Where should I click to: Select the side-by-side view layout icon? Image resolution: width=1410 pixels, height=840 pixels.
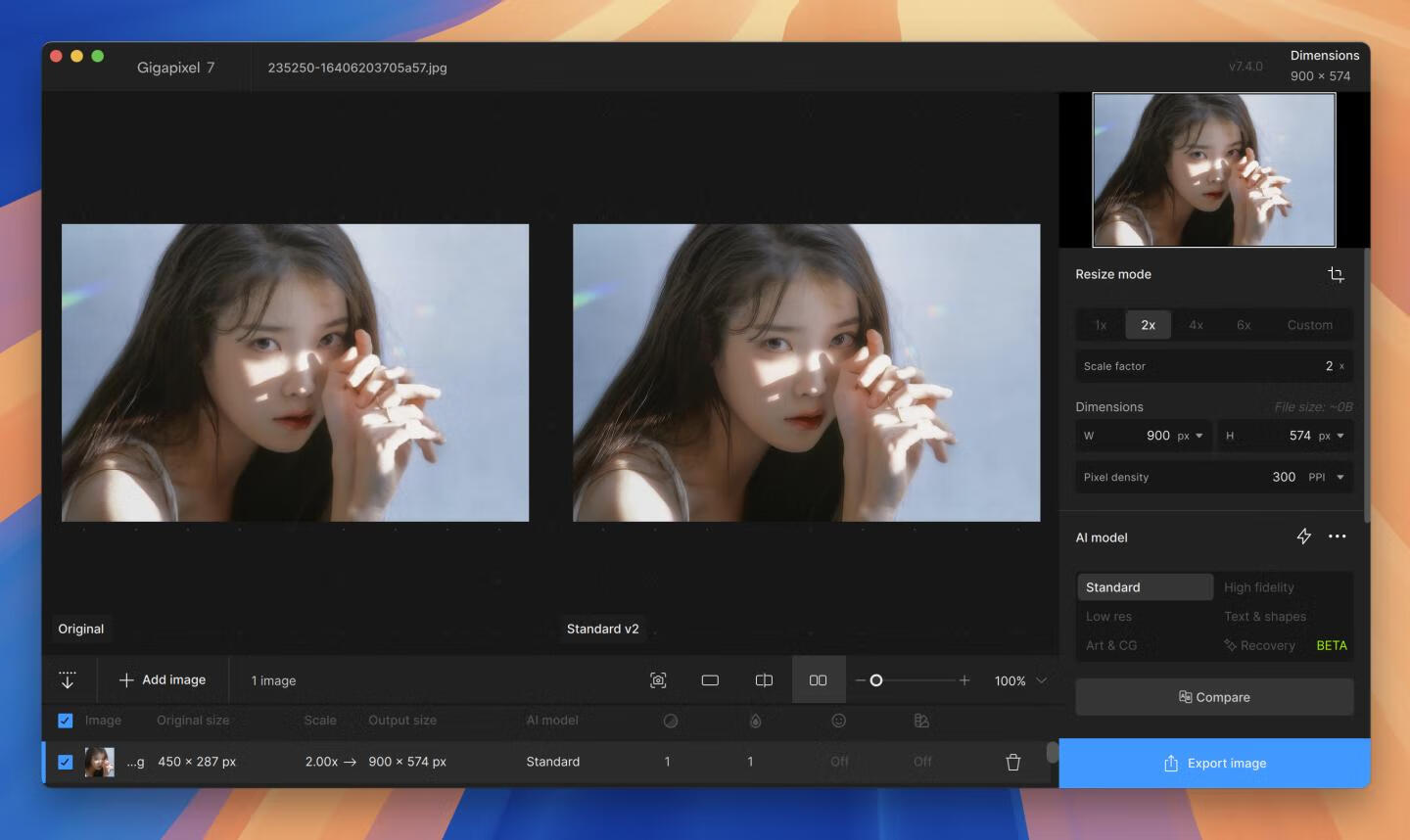tap(818, 679)
